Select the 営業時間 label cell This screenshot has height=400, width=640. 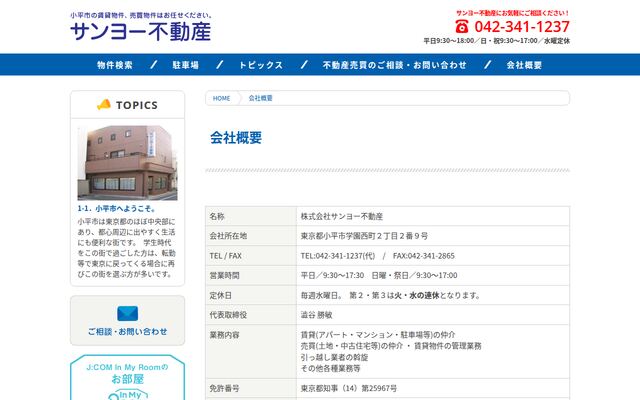(251, 276)
